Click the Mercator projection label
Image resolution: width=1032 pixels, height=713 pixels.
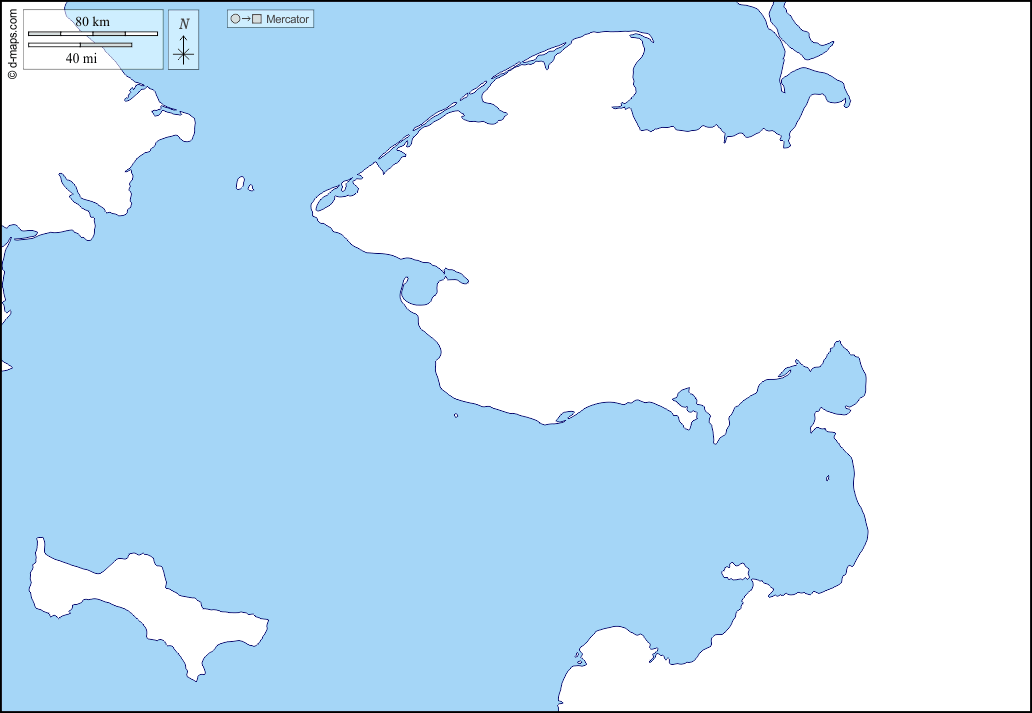(x=288, y=19)
